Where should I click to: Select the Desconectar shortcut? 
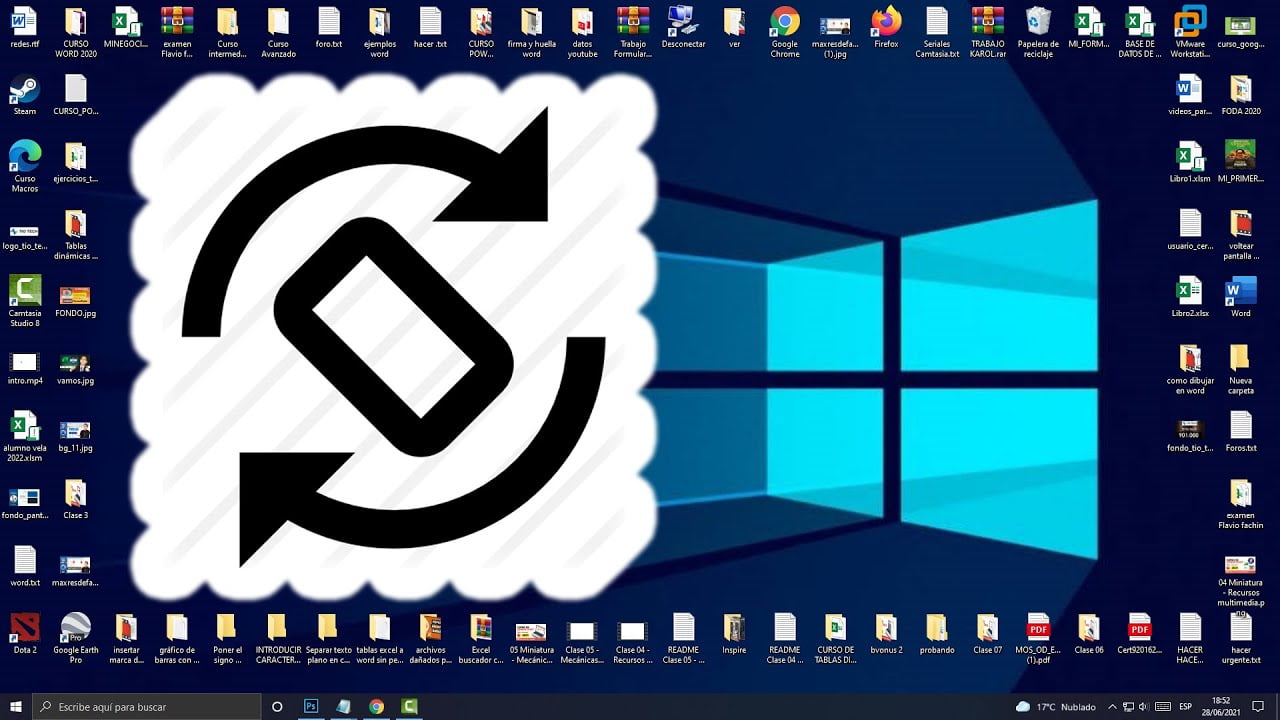683,27
